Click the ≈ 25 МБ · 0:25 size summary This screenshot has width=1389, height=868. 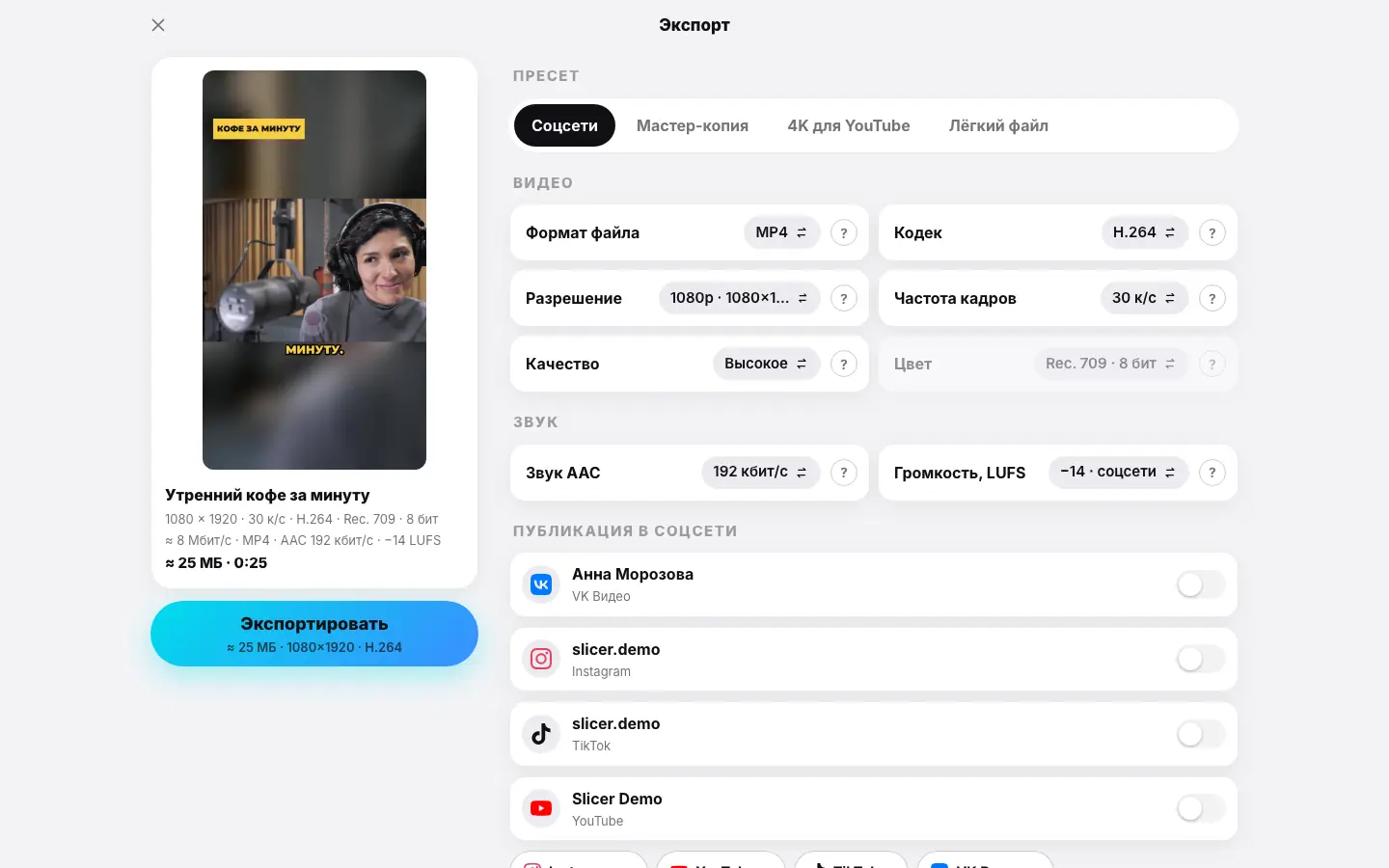[216, 563]
